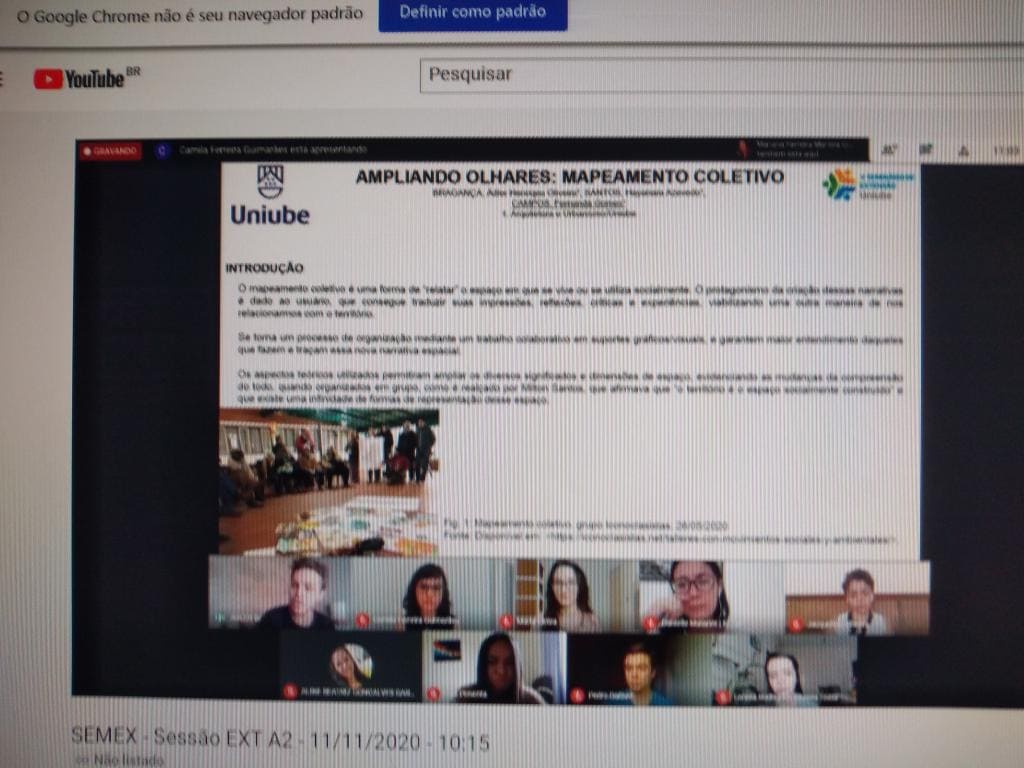Click the muted mic icon on the Pedro tile
The image size is (1024, 768).
pos(577,695)
